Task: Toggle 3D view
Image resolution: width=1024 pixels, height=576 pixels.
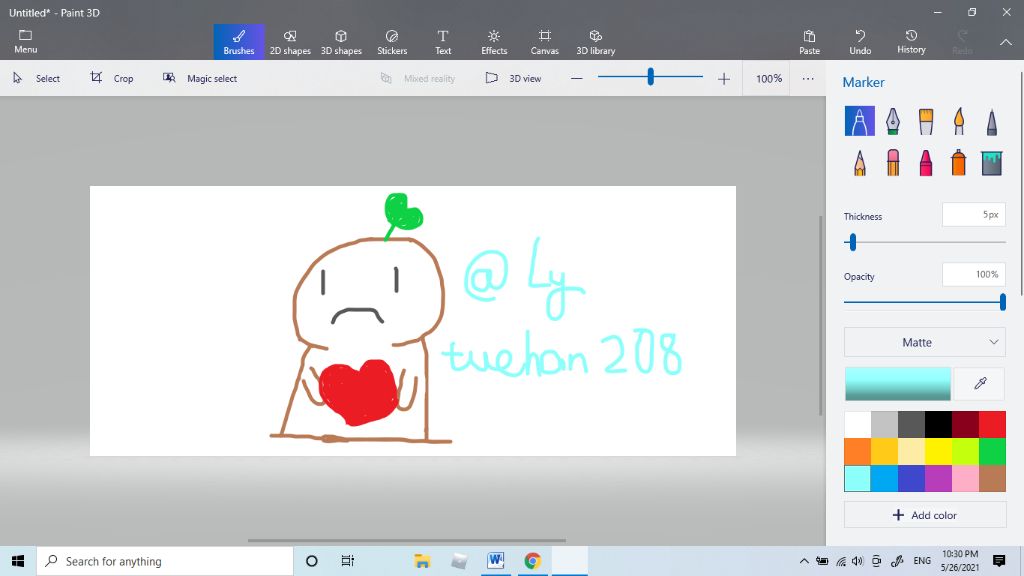Action: point(513,78)
